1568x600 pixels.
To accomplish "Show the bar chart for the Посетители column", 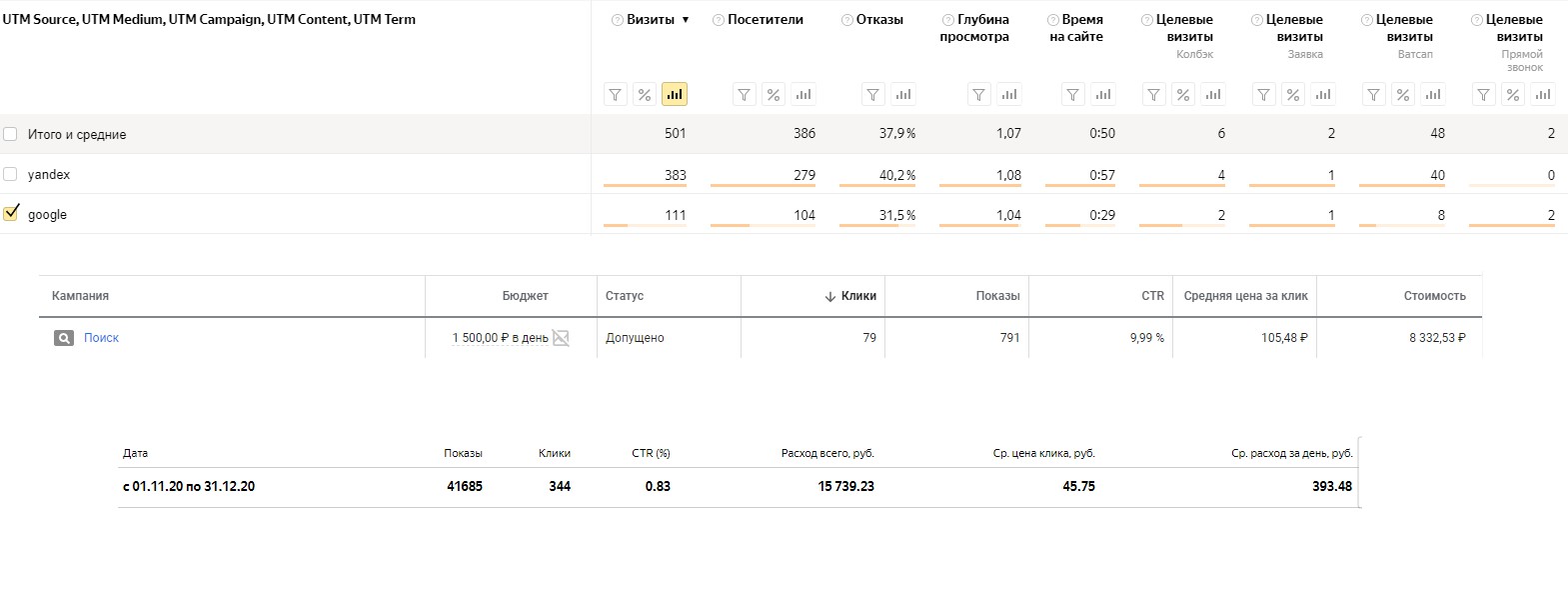I will pos(803,95).
